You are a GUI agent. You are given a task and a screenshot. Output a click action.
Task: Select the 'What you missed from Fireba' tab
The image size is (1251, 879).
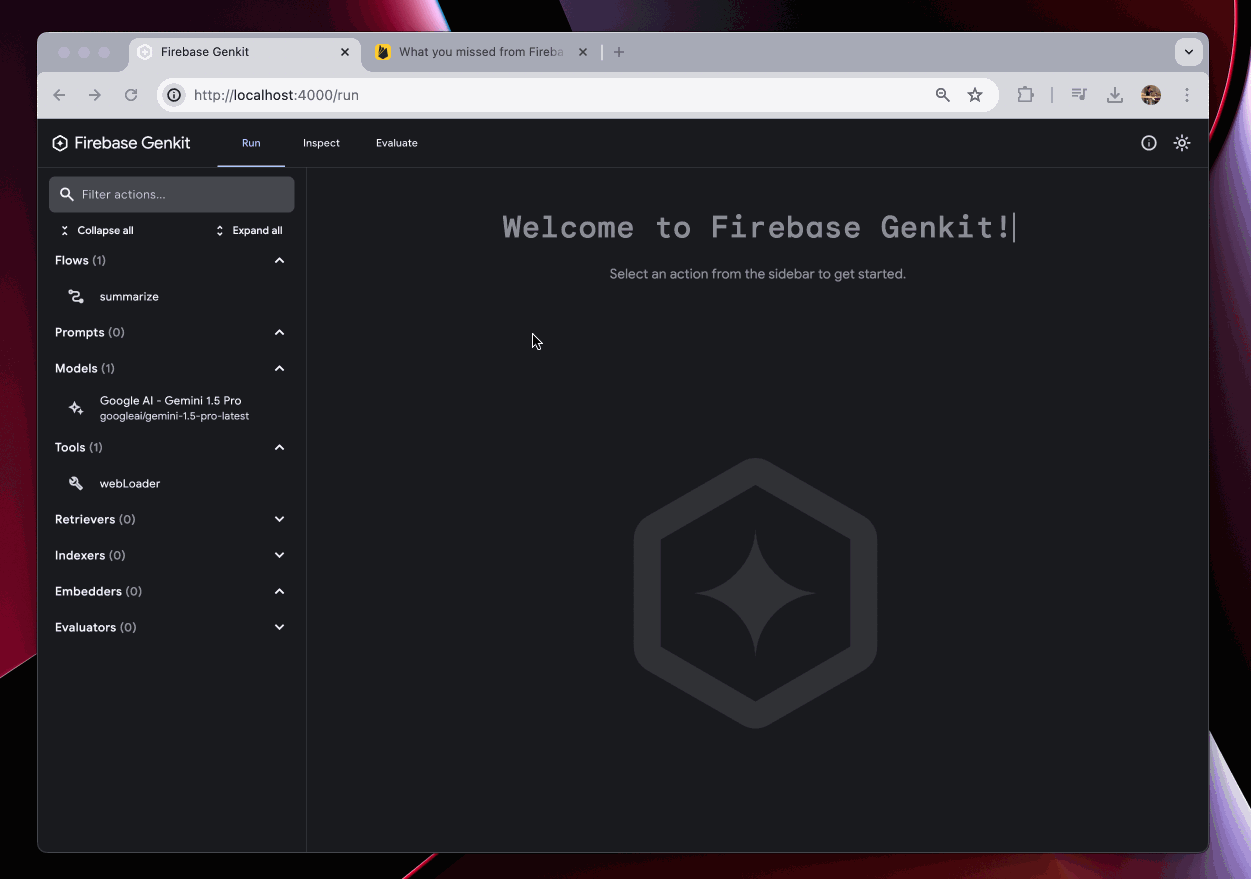482,52
